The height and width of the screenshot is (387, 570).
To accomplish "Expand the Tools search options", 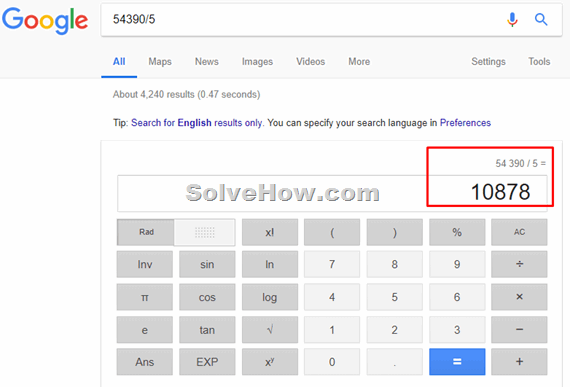I will (539, 61).
